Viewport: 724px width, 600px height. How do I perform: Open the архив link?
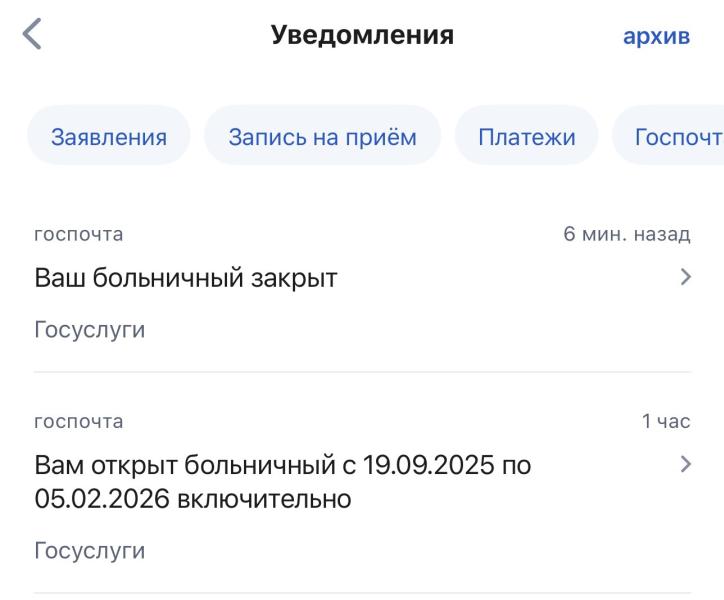coord(656,37)
